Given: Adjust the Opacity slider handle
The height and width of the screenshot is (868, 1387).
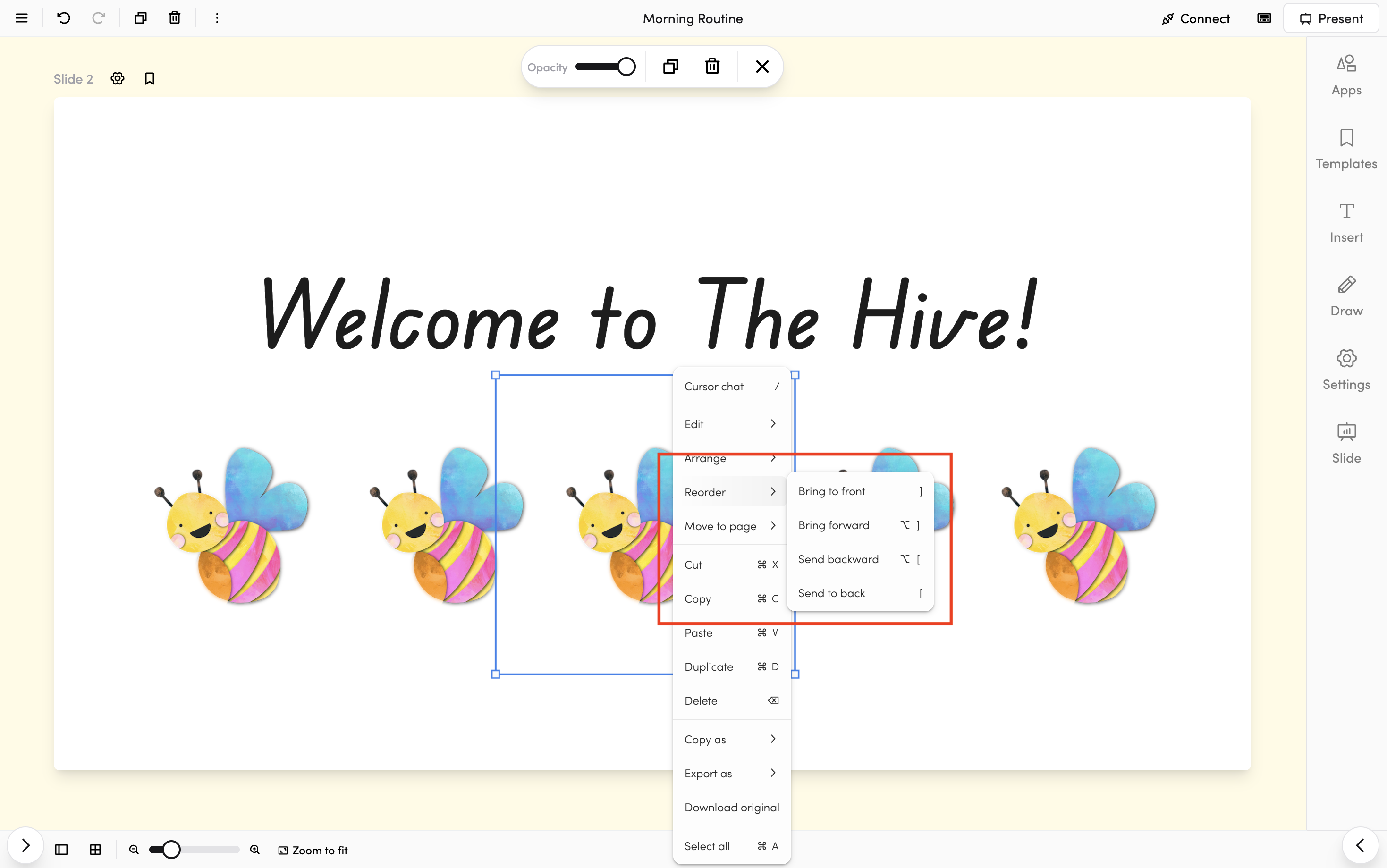Looking at the screenshot, I should coord(626,67).
